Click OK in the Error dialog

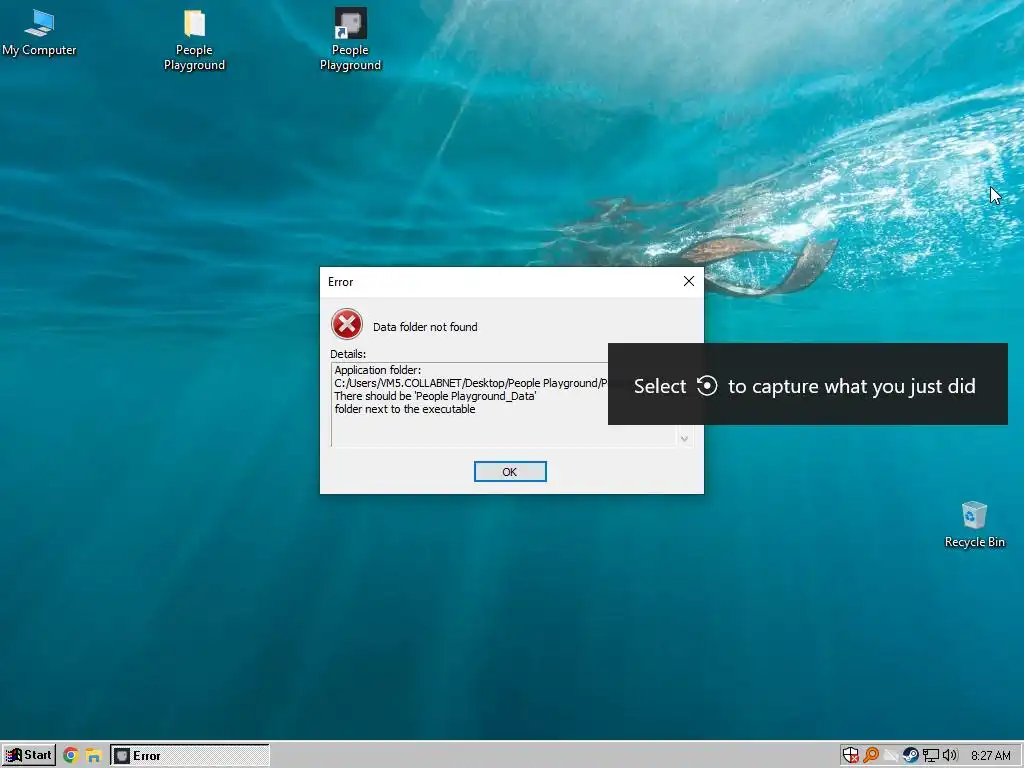coord(510,472)
